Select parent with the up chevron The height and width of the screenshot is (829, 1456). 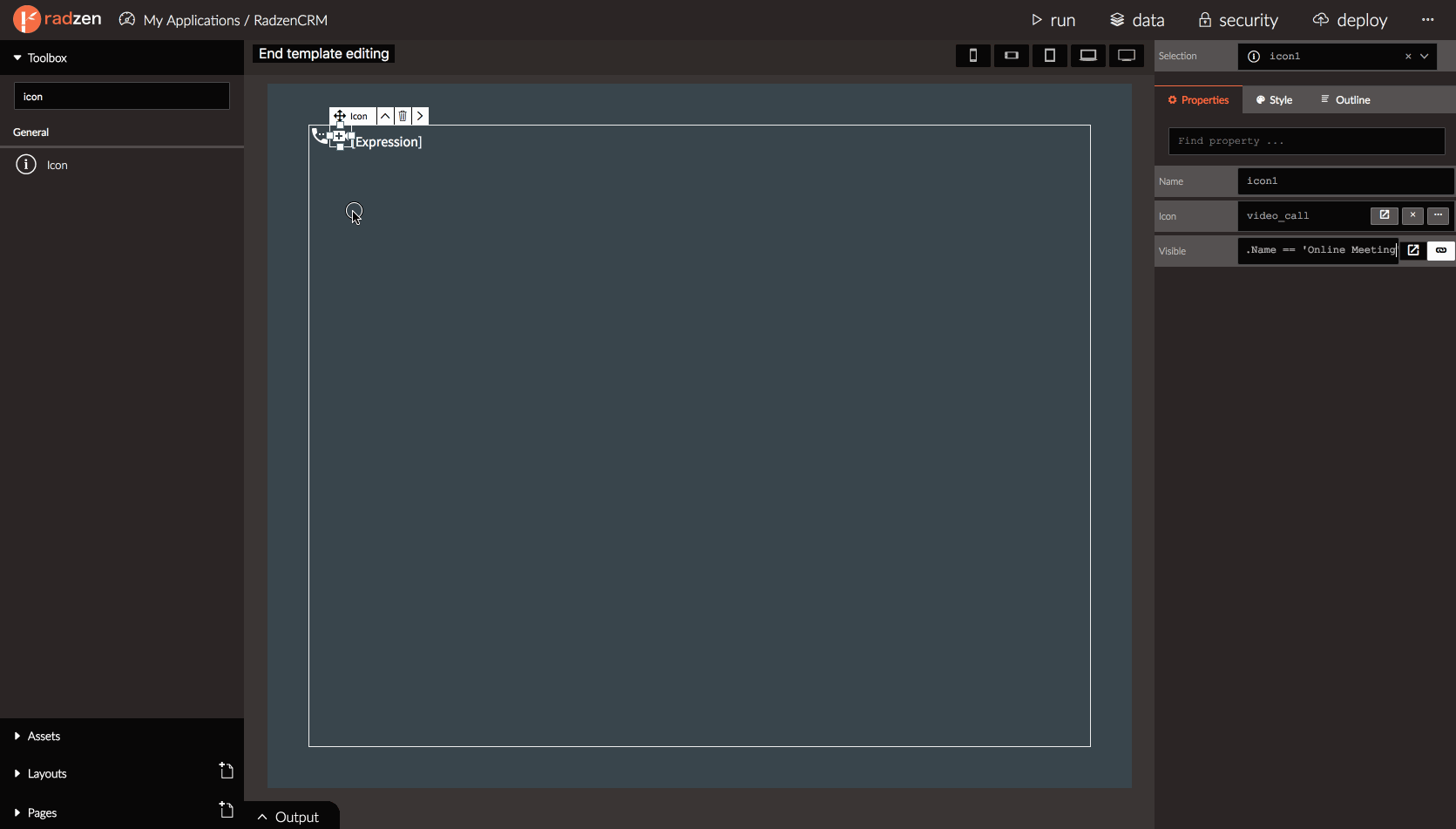385,116
